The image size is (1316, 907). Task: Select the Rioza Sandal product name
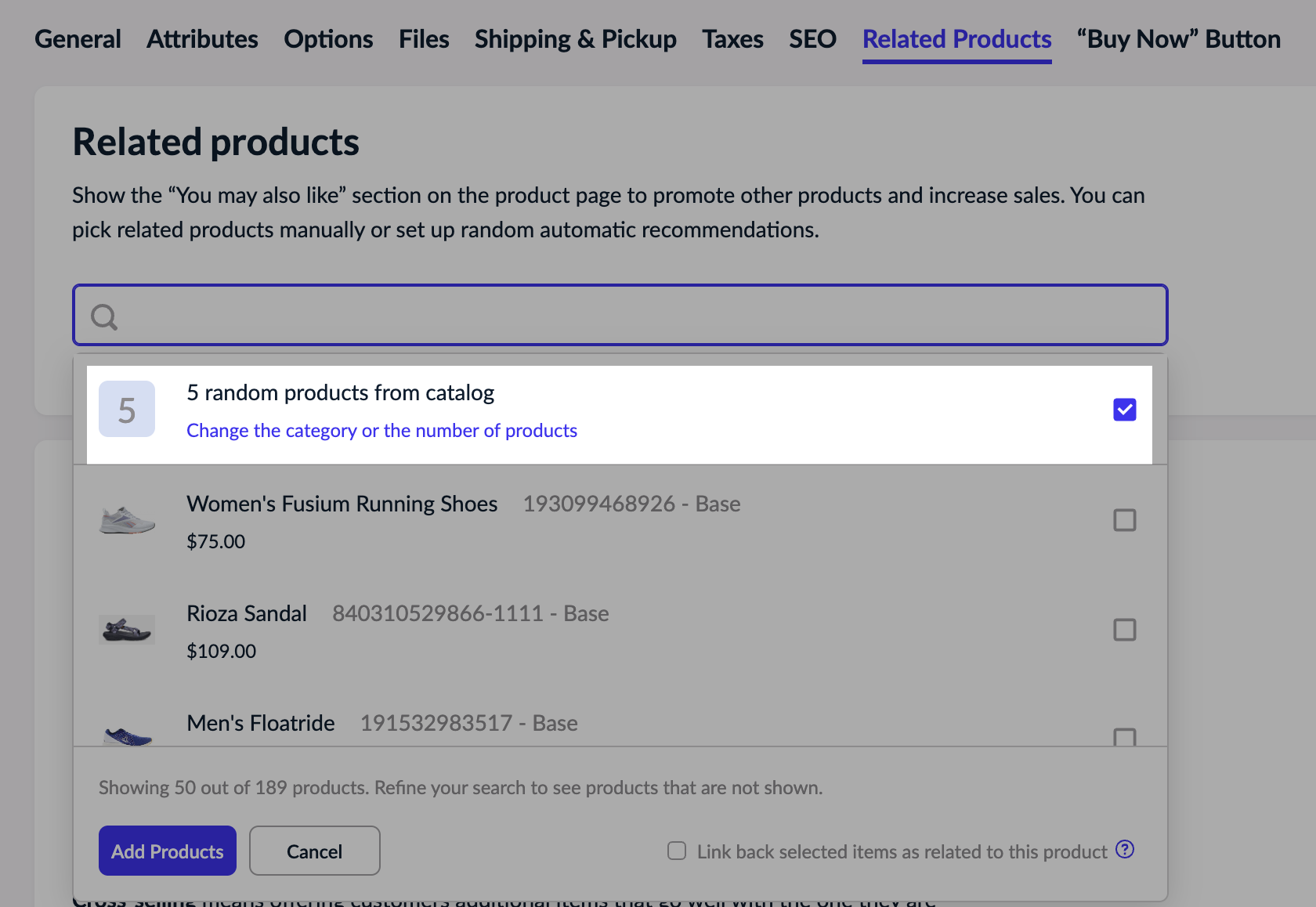(x=247, y=613)
